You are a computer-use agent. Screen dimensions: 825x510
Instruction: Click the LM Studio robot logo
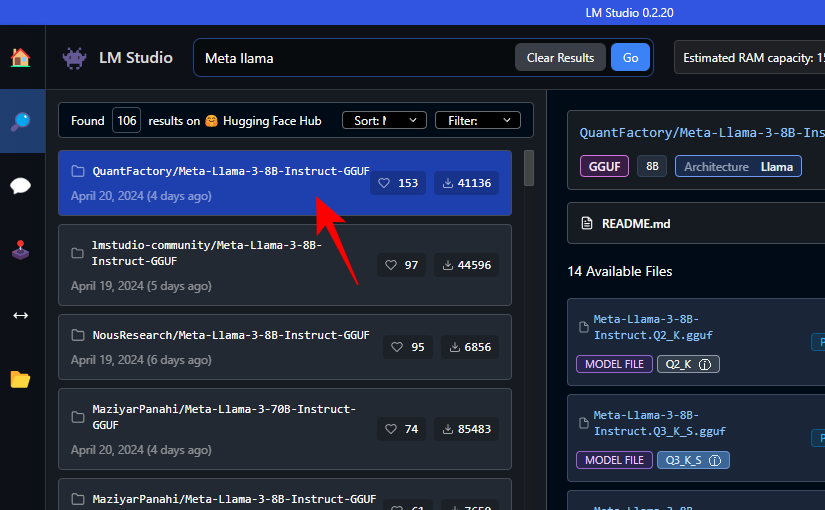click(x=74, y=57)
